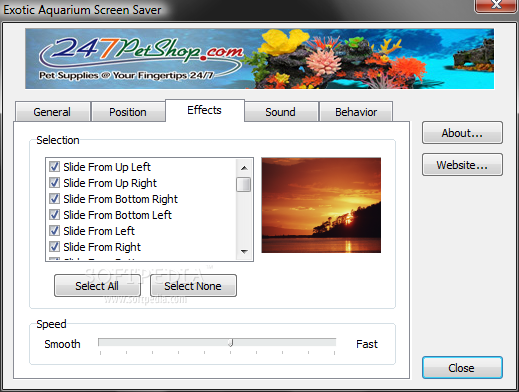519x392 pixels.
Task: Toggle the Slide From Bottom Right checkbox
Action: (54, 199)
